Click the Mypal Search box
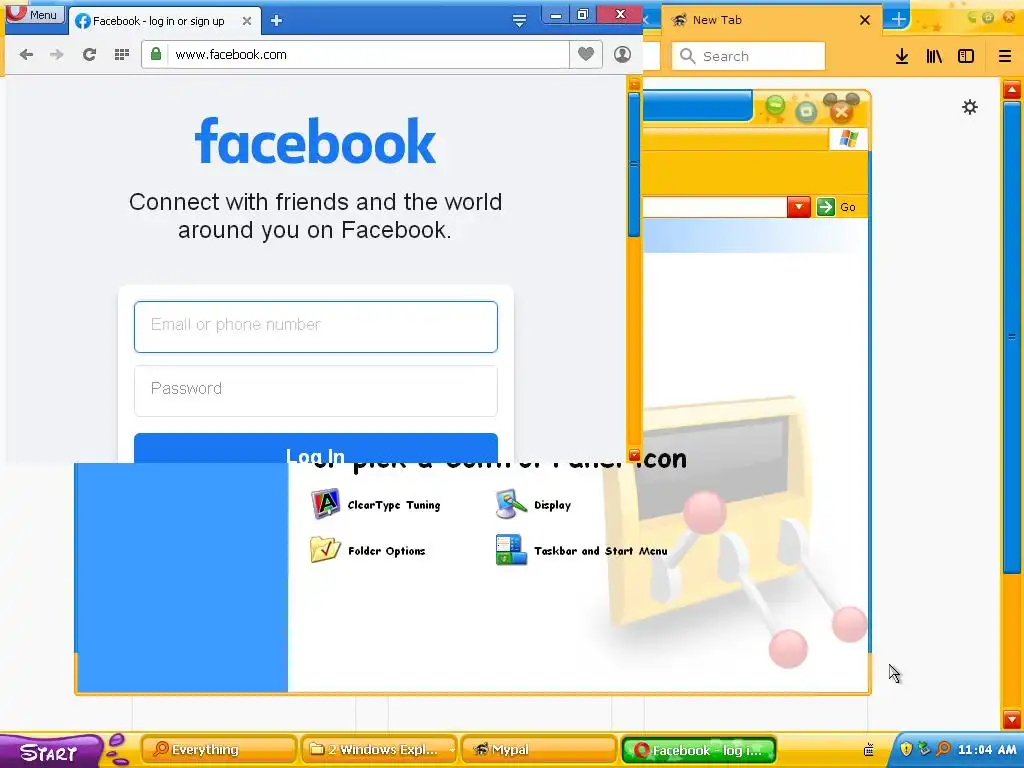 coord(748,56)
